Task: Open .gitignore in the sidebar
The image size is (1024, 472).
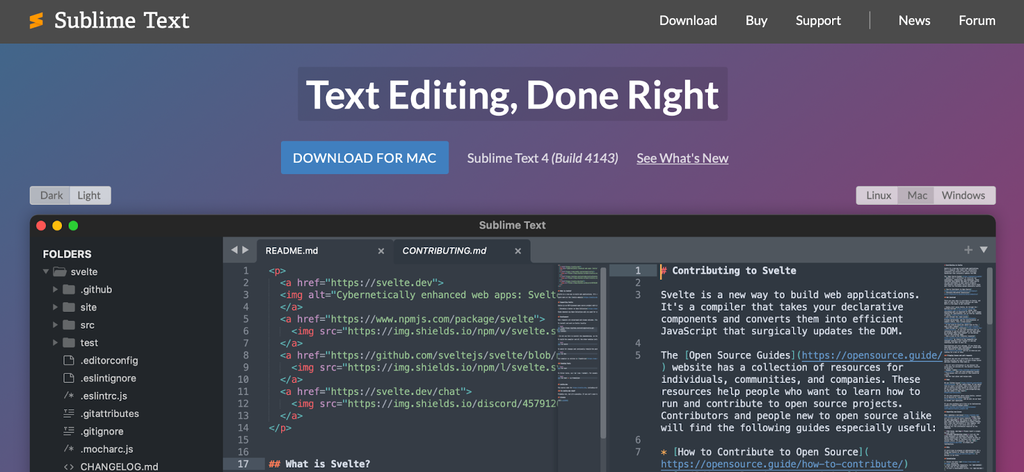Action: tap(102, 431)
